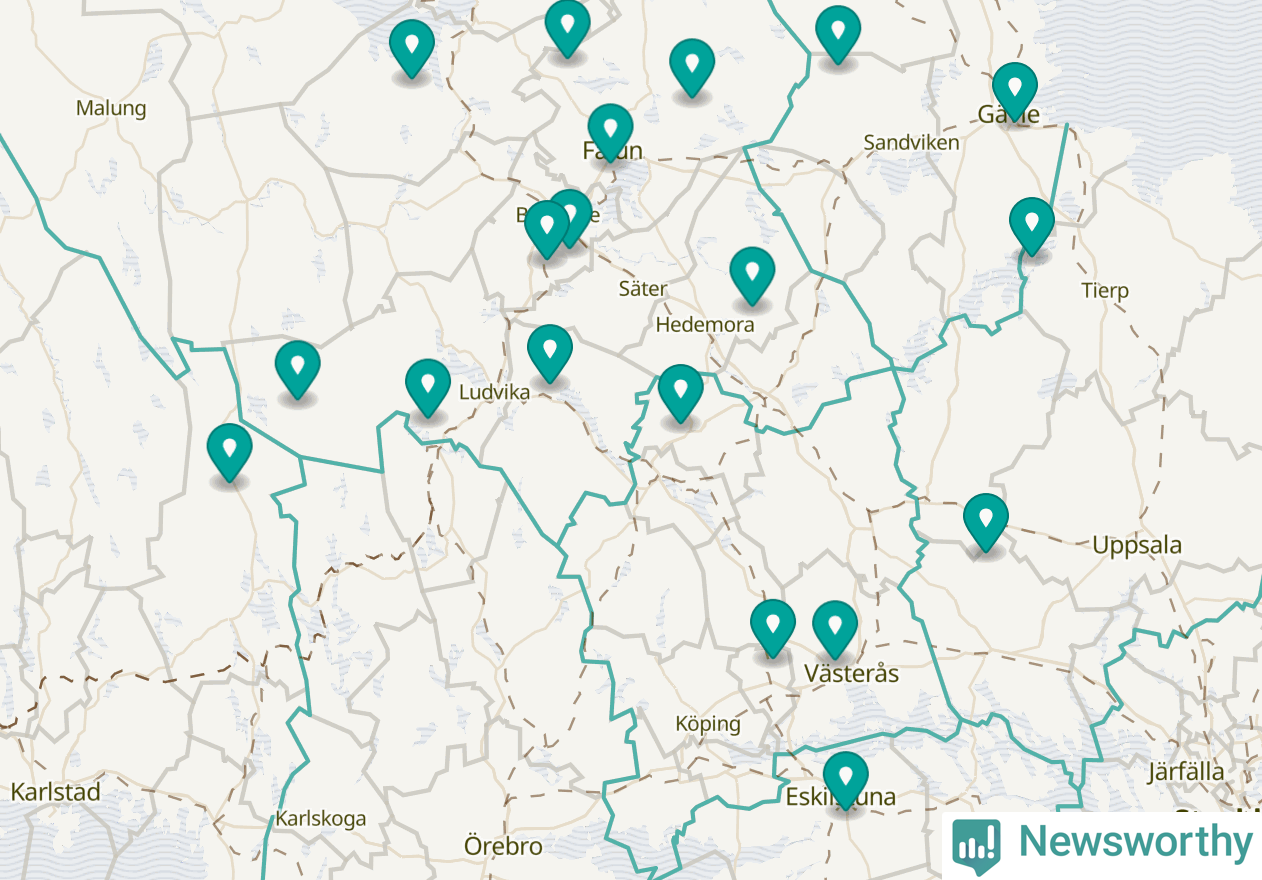Click the Uppsala city label
Viewport: 1262px width, 880px height.
pos(1137,546)
